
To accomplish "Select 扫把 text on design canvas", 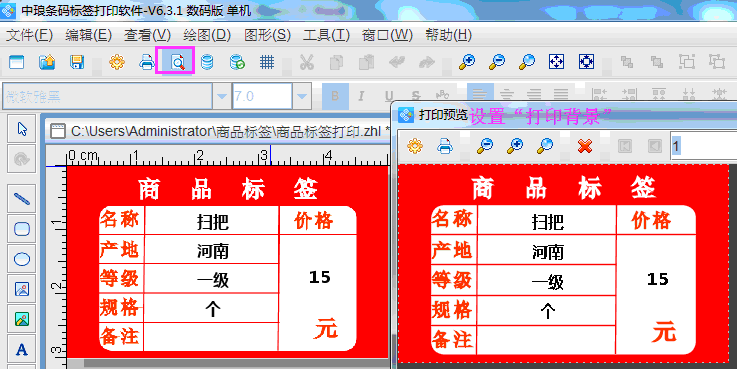I will [x=213, y=222].
